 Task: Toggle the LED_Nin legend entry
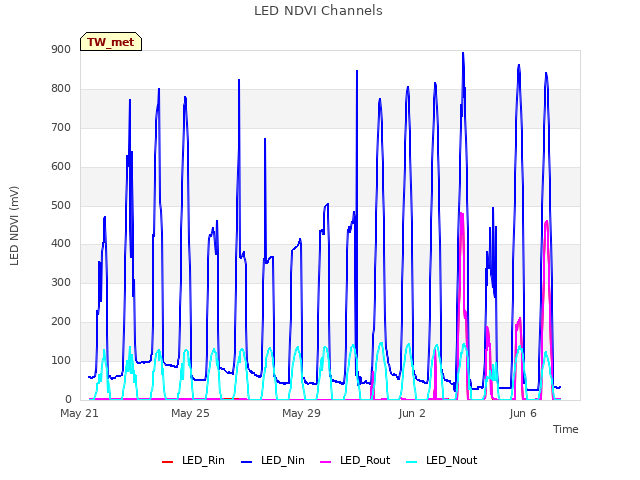click(x=273, y=461)
